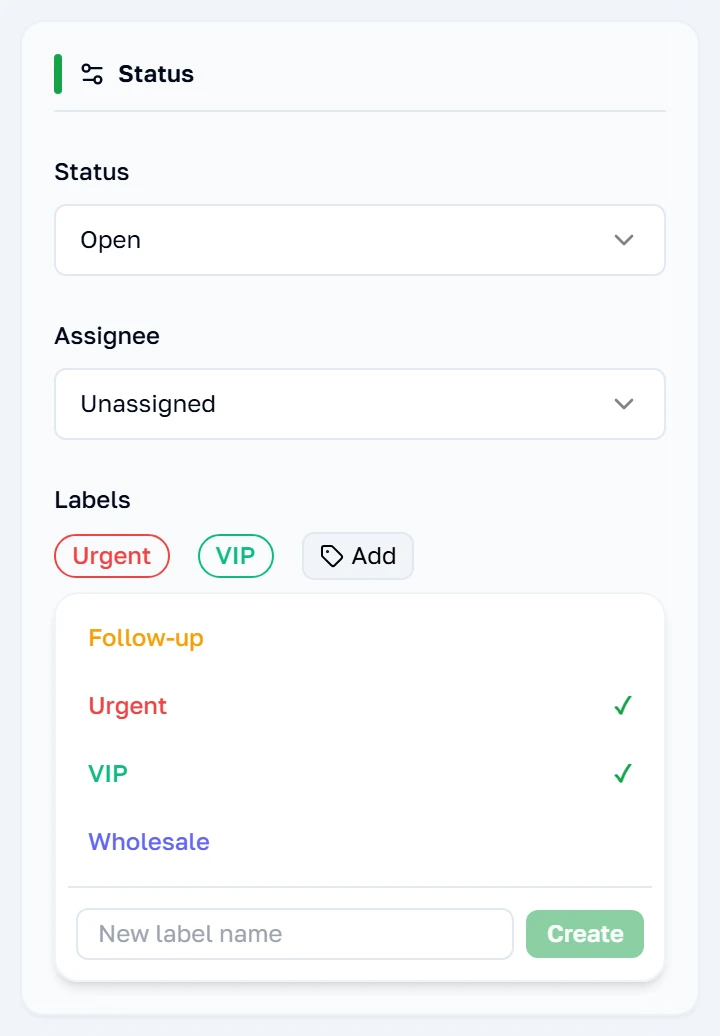Expand the Assignee dropdown showing Unassigned
Screen dimensions: 720x1036
pos(360,404)
